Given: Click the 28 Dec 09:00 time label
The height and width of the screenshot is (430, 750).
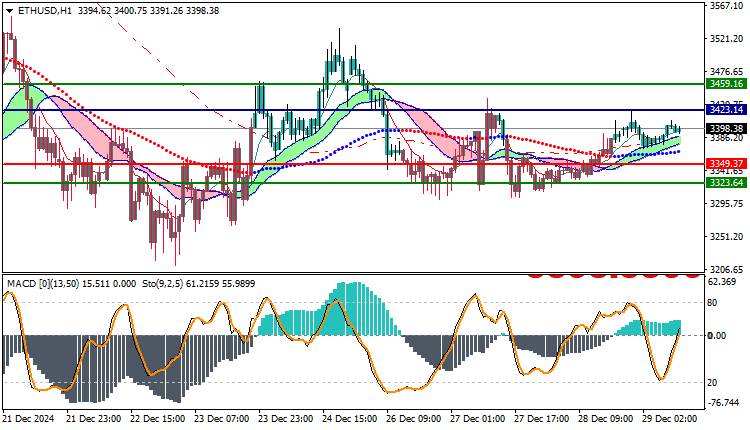Looking at the screenshot, I should 606,419.
